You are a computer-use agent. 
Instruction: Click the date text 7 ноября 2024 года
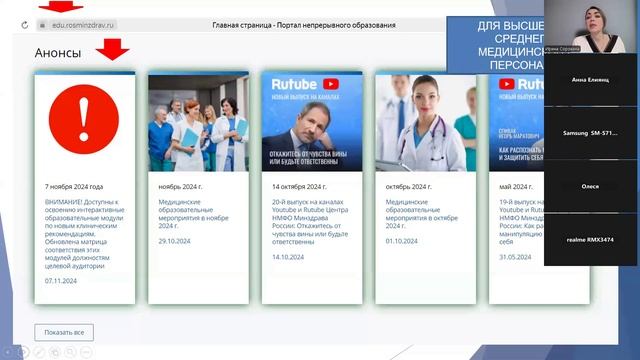click(x=74, y=187)
